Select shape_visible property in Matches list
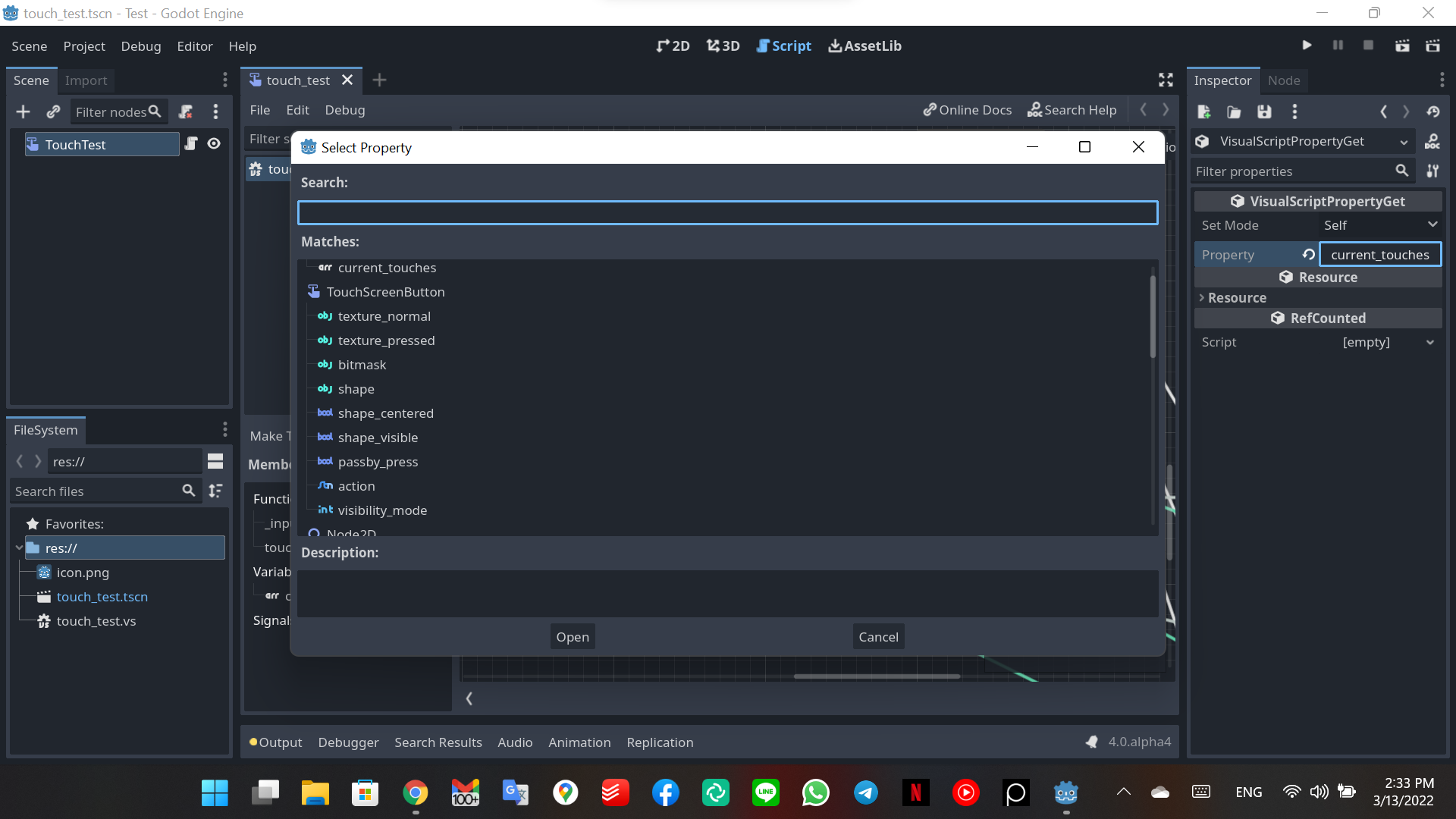1456x819 pixels. click(378, 438)
